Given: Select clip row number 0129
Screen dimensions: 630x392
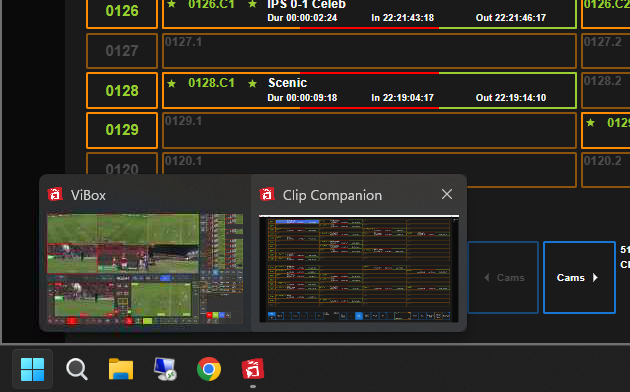Looking at the screenshot, I should coord(122,130).
